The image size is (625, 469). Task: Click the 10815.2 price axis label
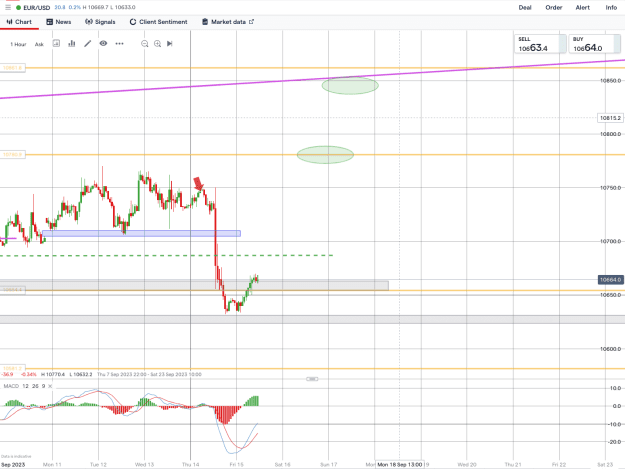[610, 118]
